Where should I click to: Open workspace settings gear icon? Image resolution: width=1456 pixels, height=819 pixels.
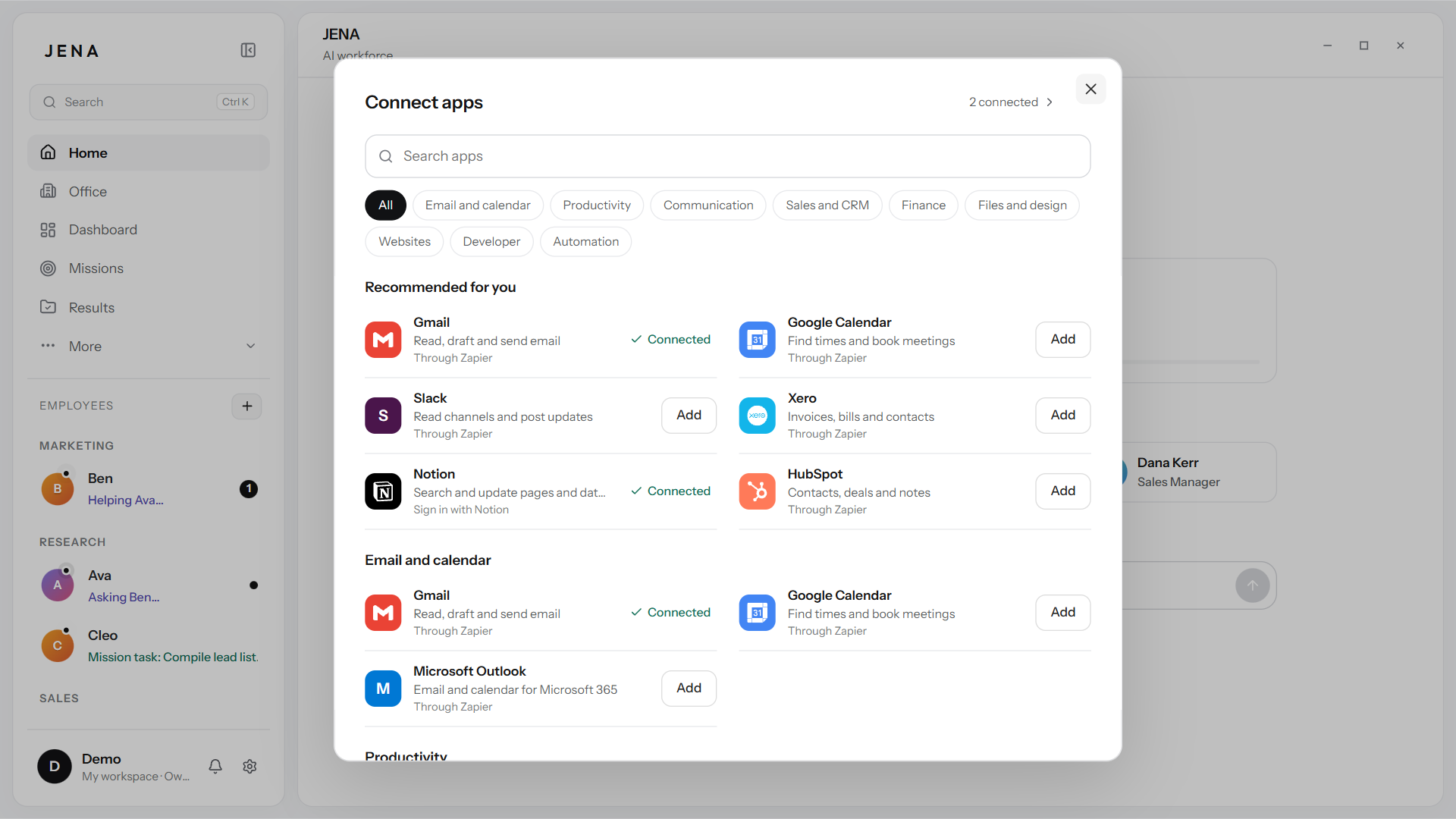[249, 766]
